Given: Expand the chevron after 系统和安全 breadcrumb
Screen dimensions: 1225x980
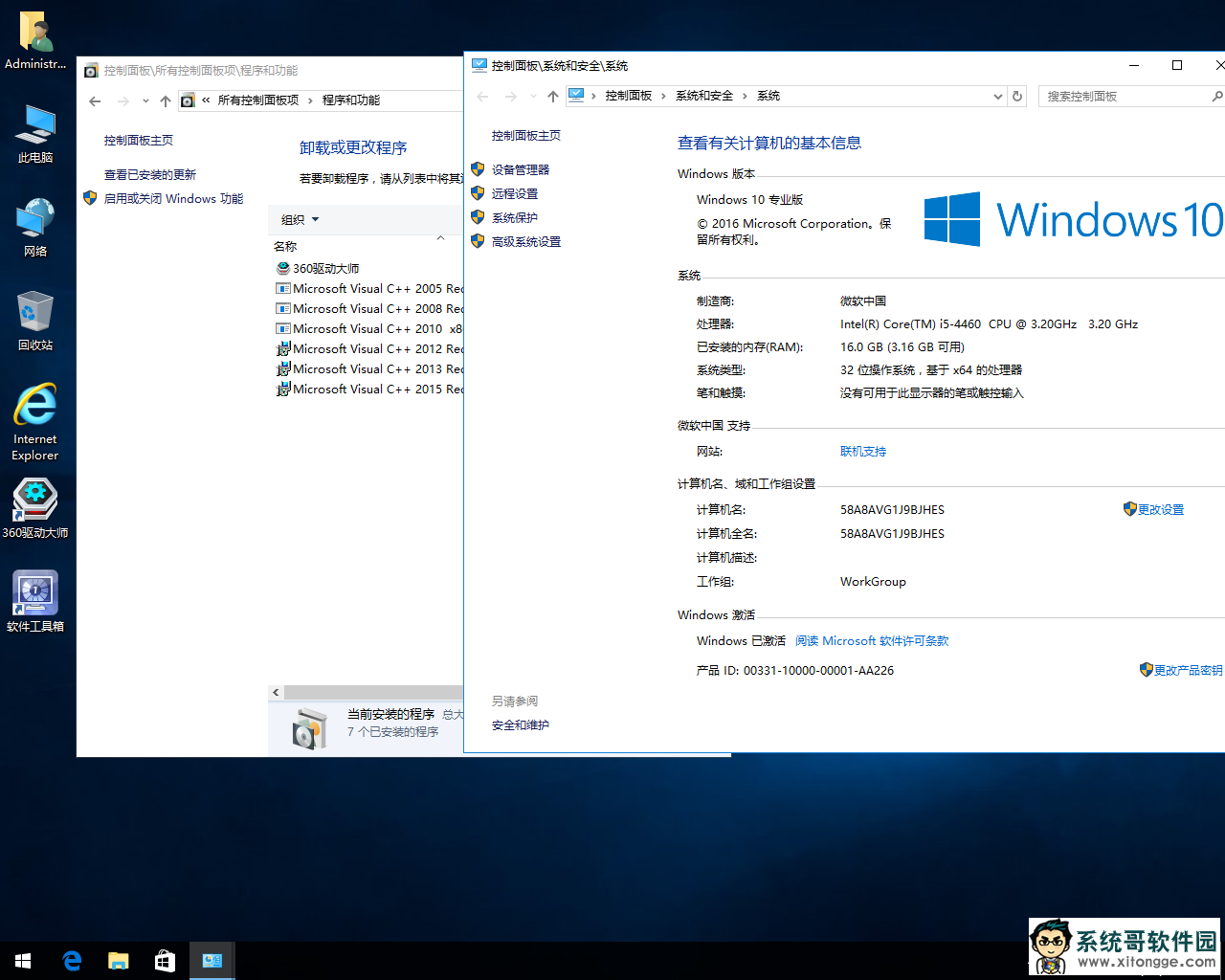Looking at the screenshot, I should point(745,96).
